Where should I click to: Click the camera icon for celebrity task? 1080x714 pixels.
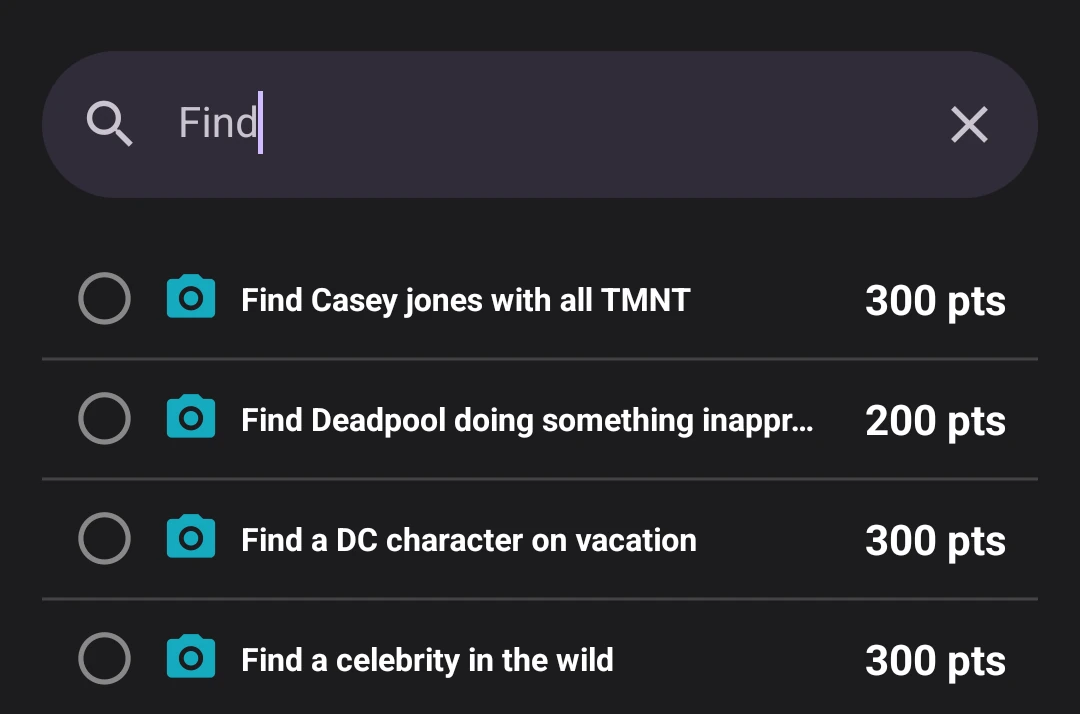[191, 657]
